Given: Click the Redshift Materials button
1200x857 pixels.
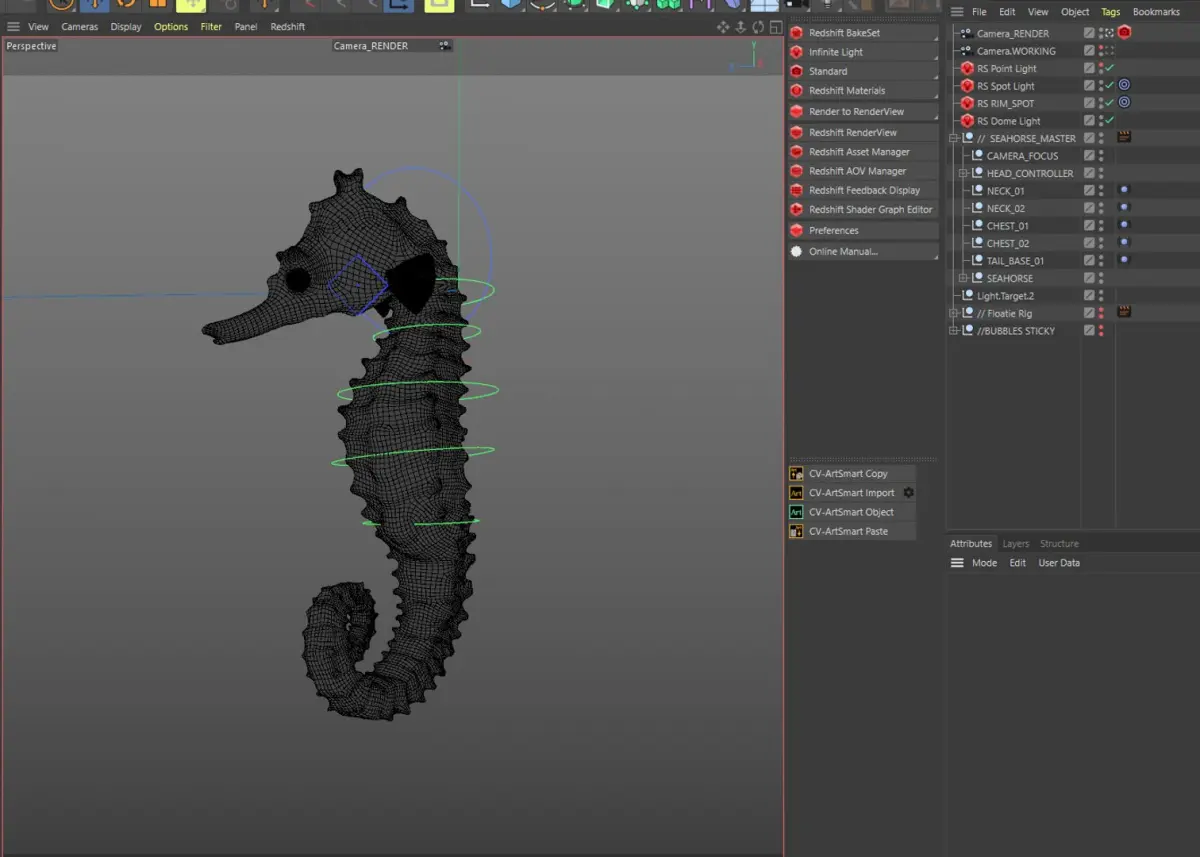Looking at the screenshot, I should 863,91.
